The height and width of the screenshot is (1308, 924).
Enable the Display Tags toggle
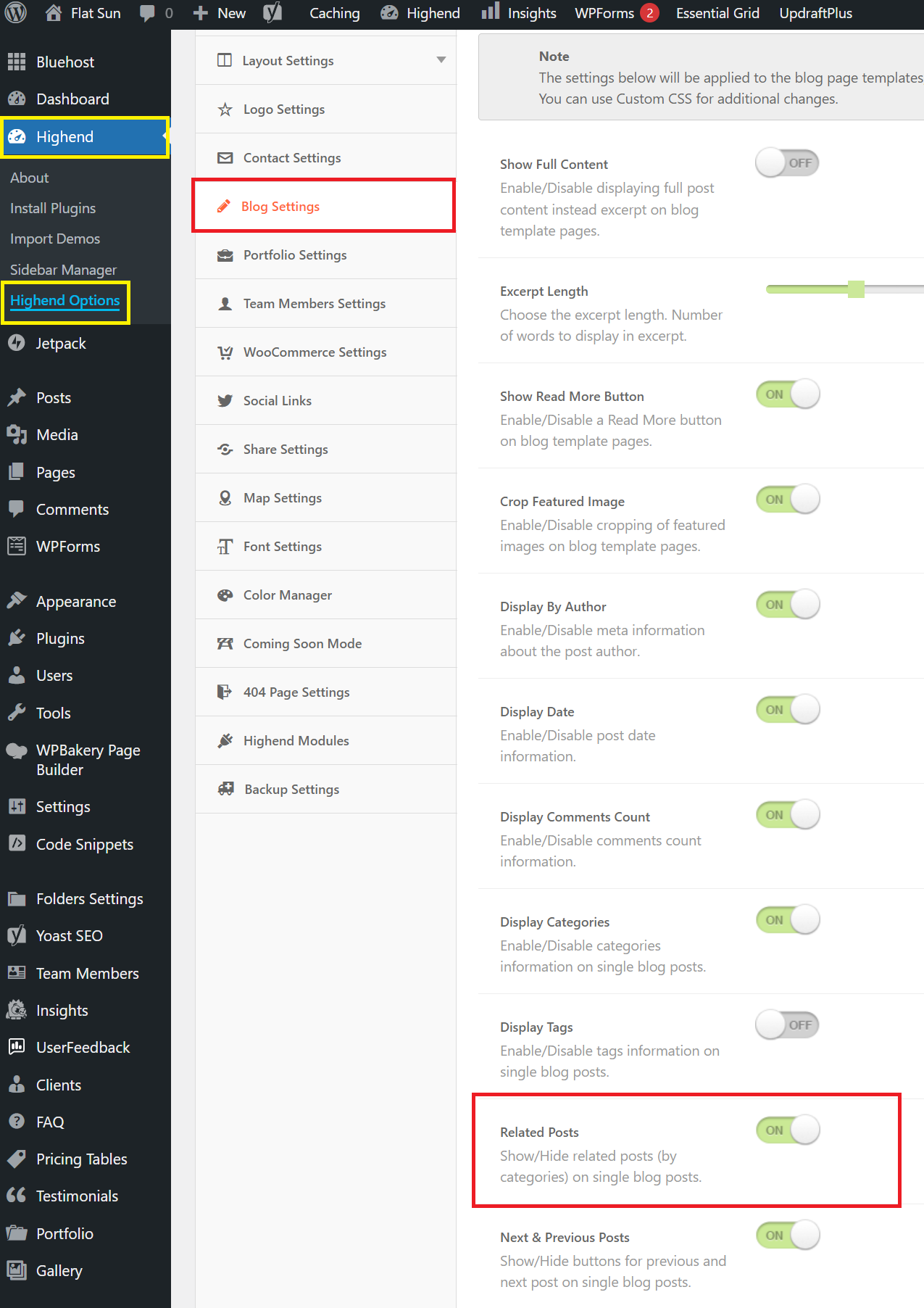(x=787, y=1025)
